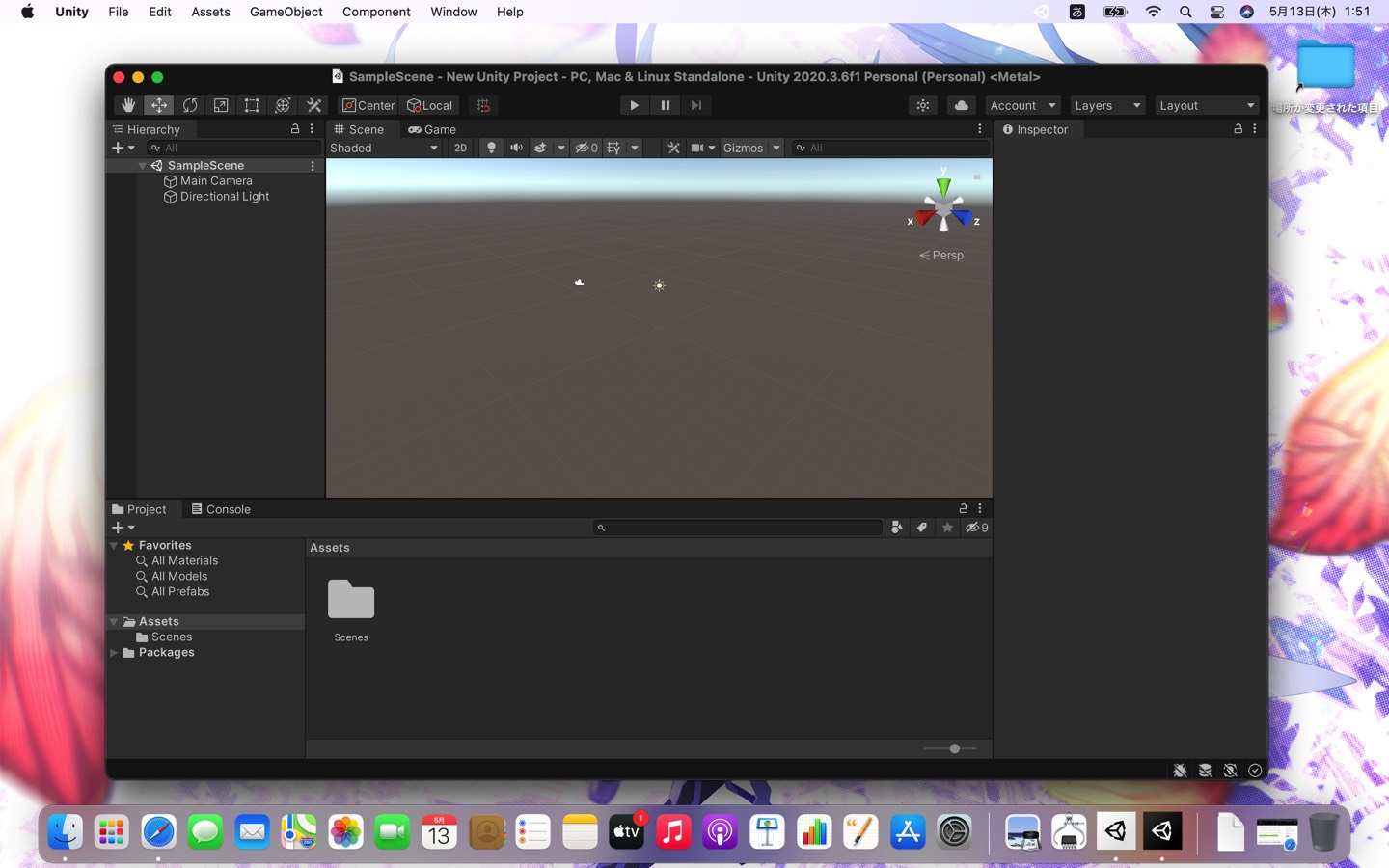1389x868 pixels.
Task: Toggle Gizmos button in Scene view
Action: pos(743,148)
